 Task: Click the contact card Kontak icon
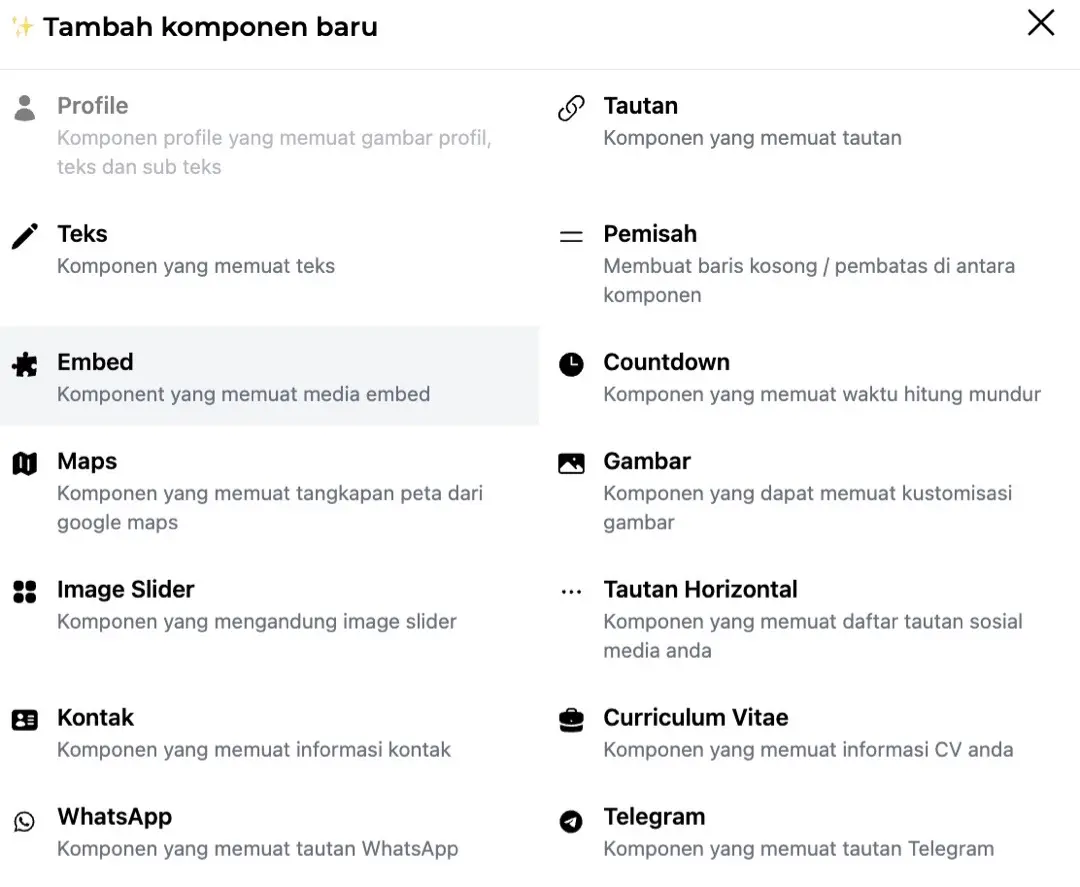[x=25, y=719]
